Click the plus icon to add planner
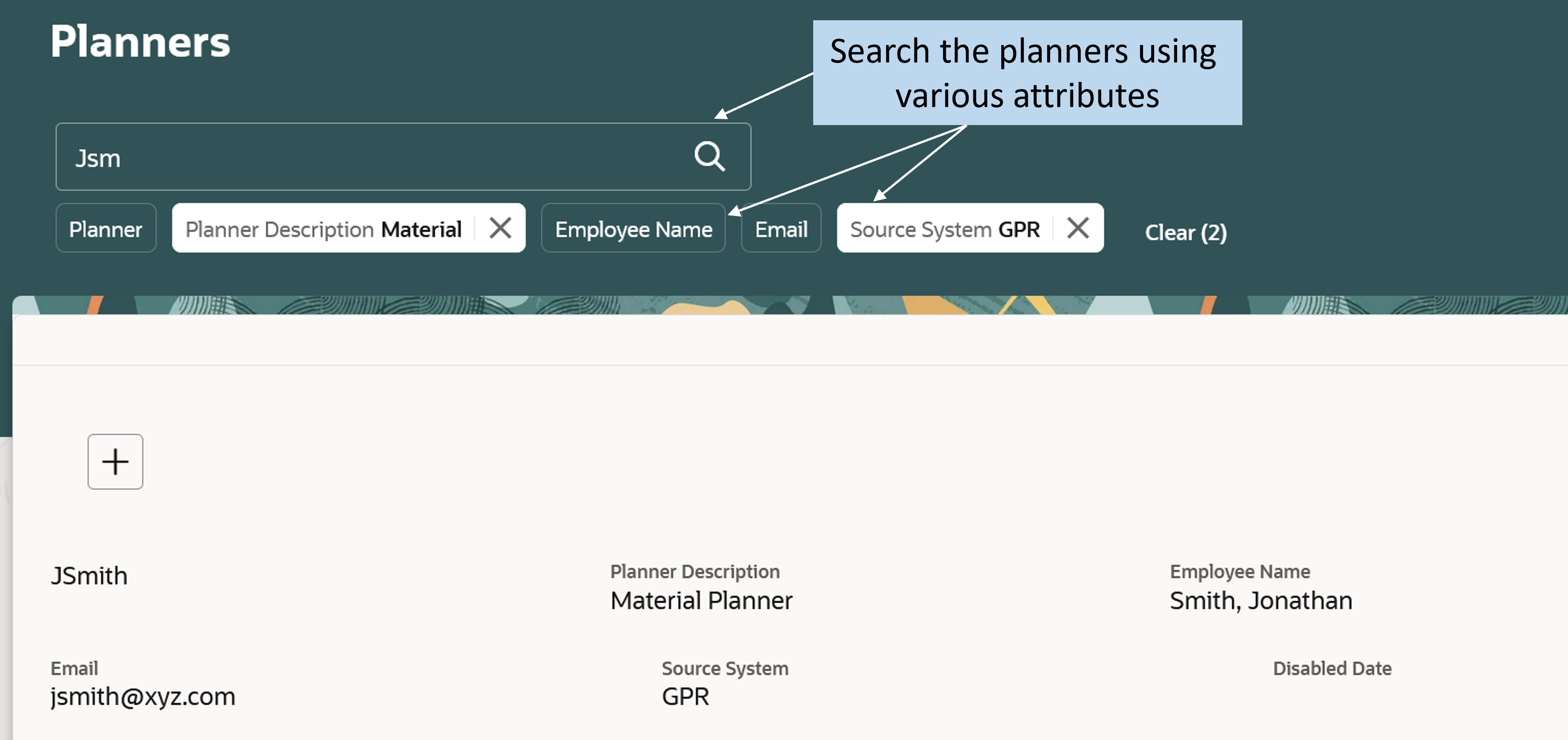 [115, 461]
